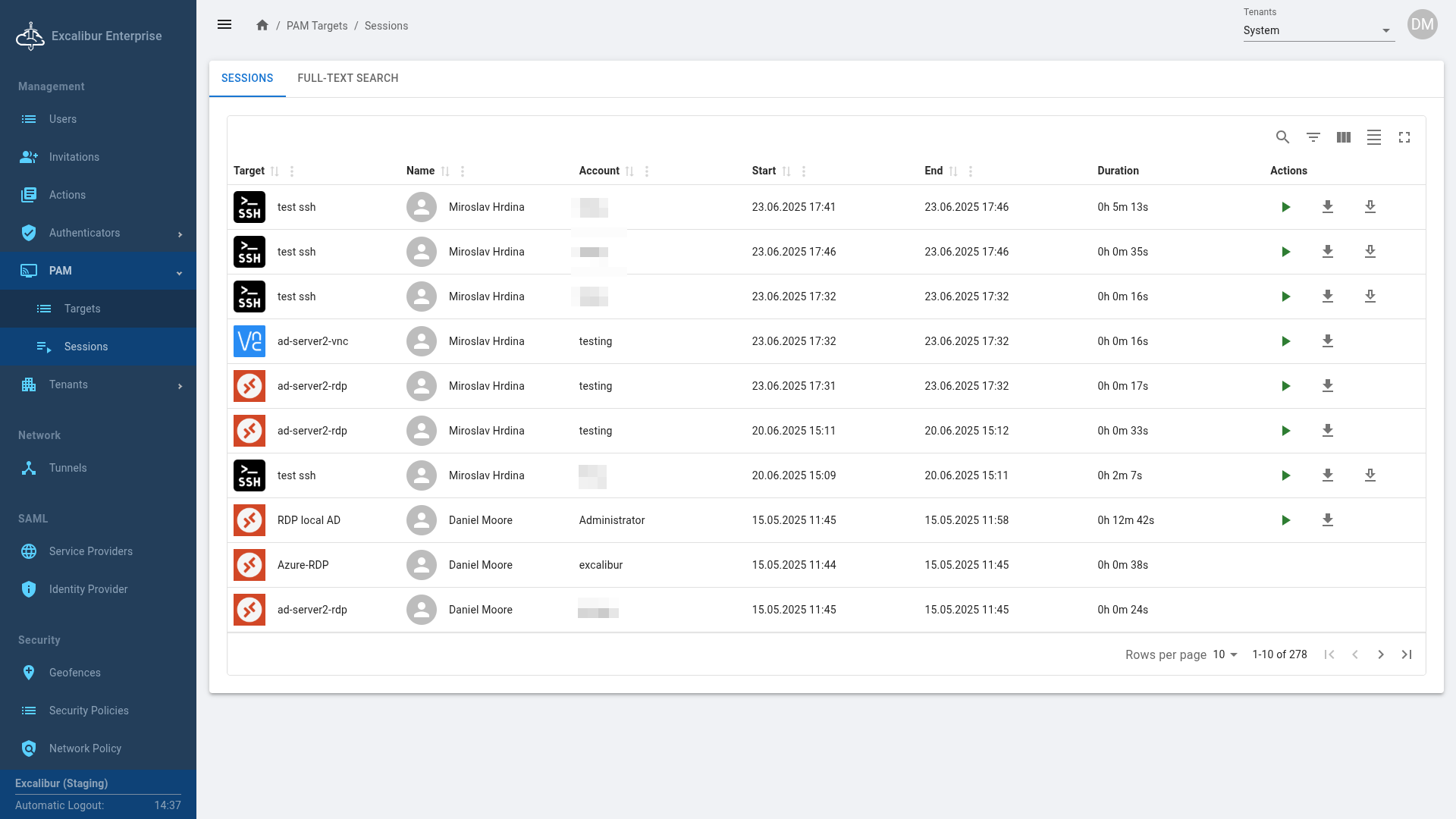Open the Account column options menu

(647, 171)
